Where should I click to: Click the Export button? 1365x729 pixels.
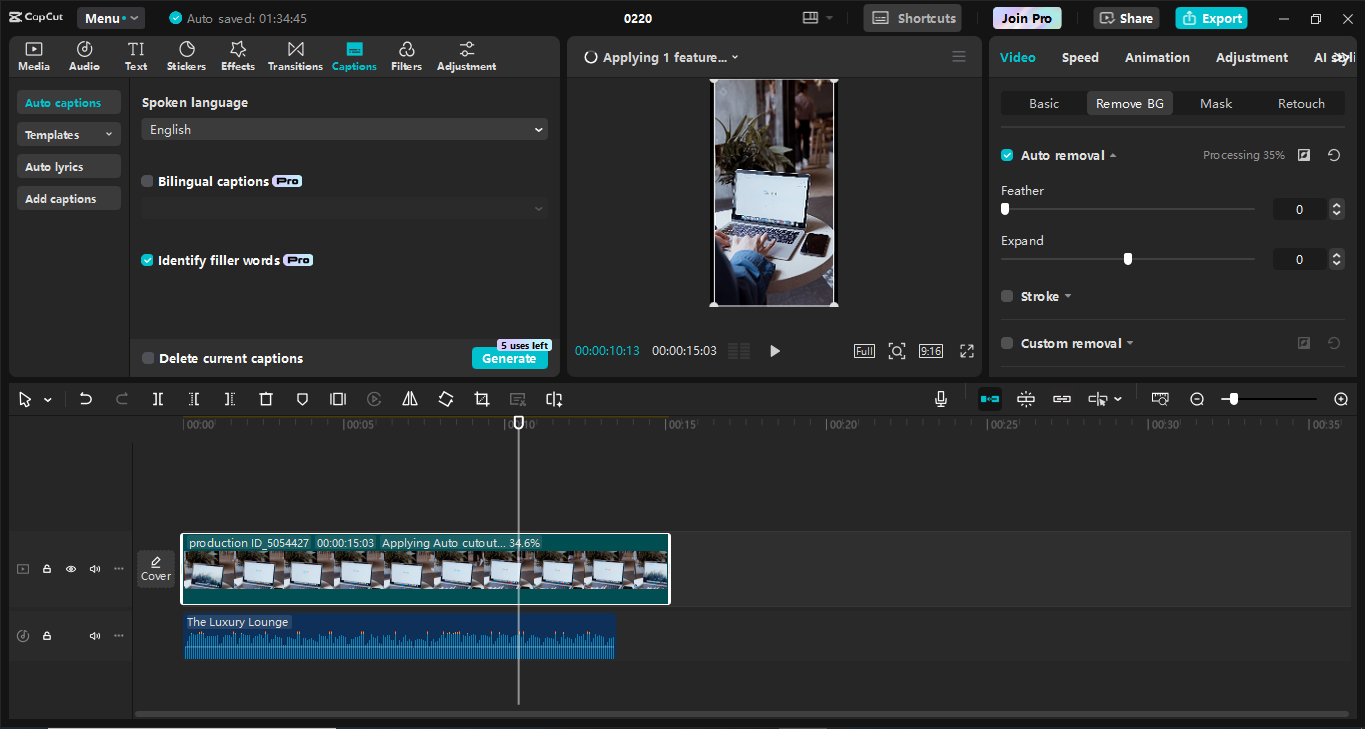1211,18
